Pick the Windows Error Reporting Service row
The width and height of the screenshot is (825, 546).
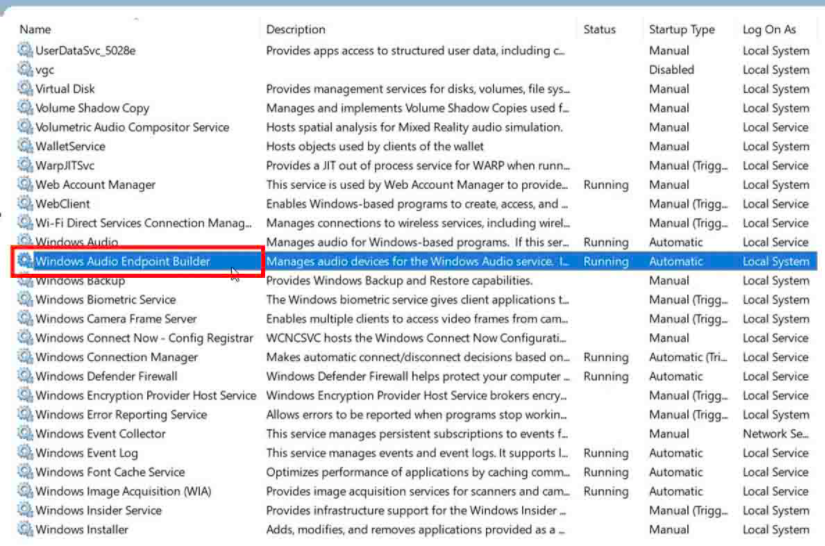[x=121, y=415]
